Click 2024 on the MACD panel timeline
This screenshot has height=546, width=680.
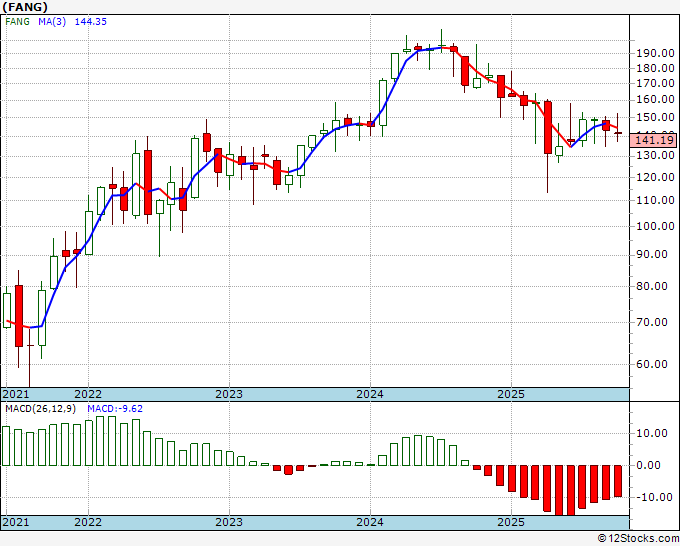370,522
